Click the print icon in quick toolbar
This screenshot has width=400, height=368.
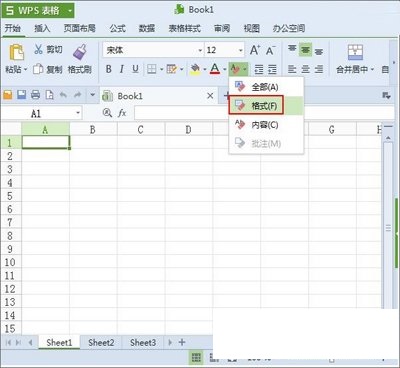pos(35,95)
